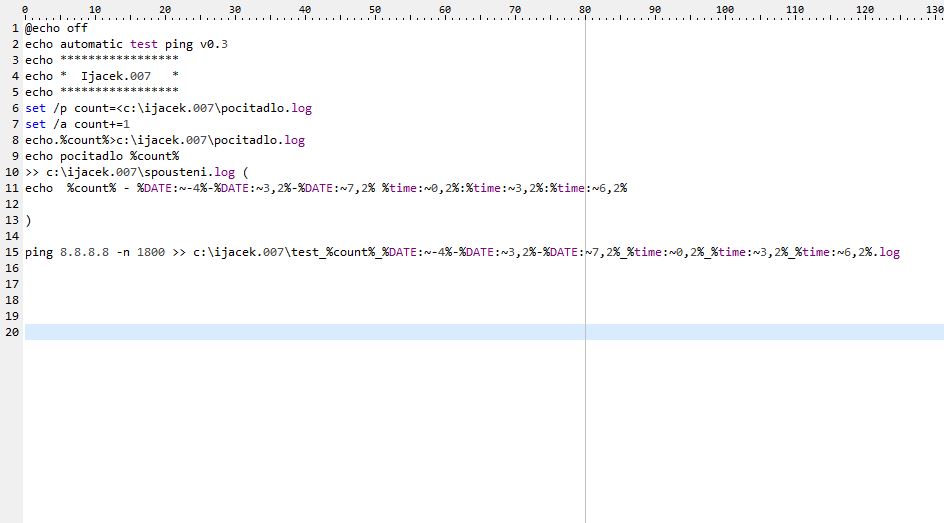Click ruler mark 50 on the column ruler
944x523 pixels.
[374, 9]
